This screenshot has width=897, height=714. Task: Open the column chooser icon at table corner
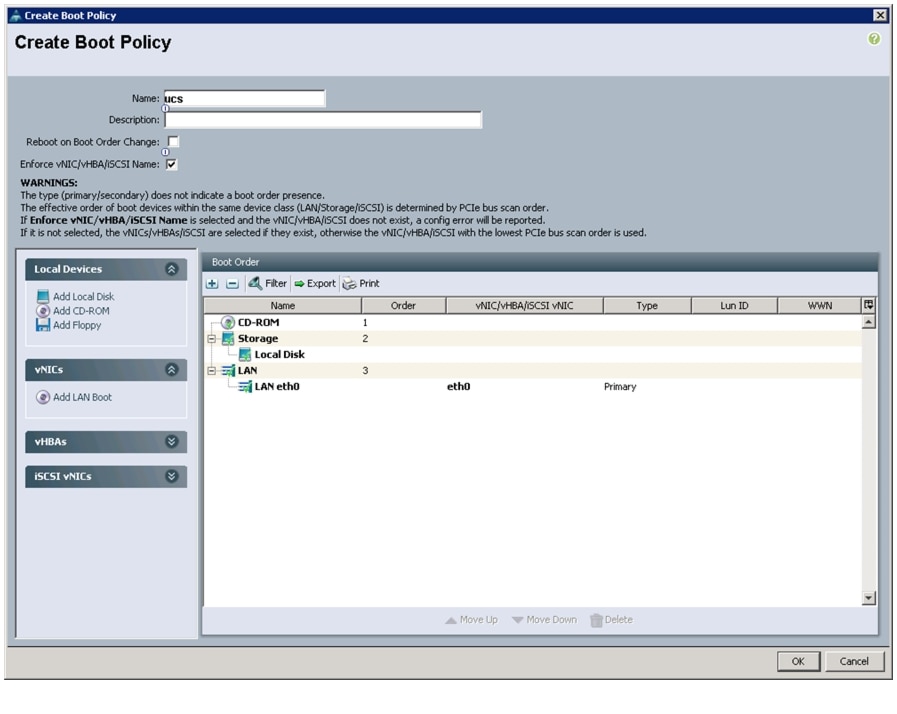[868, 305]
